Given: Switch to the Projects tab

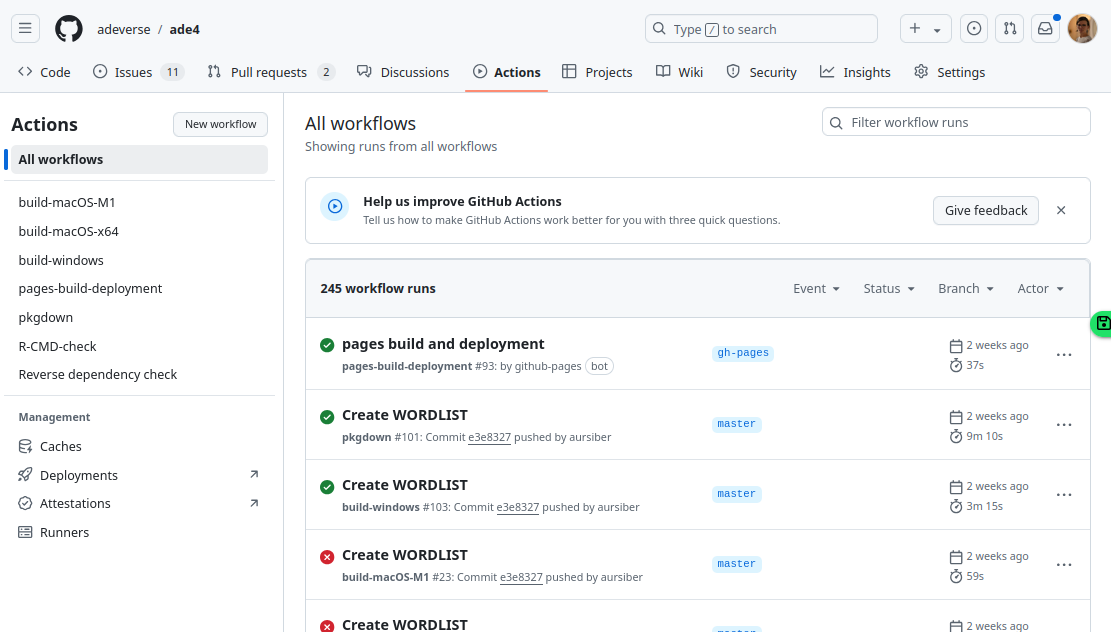Looking at the screenshot, I should [597, 72].
